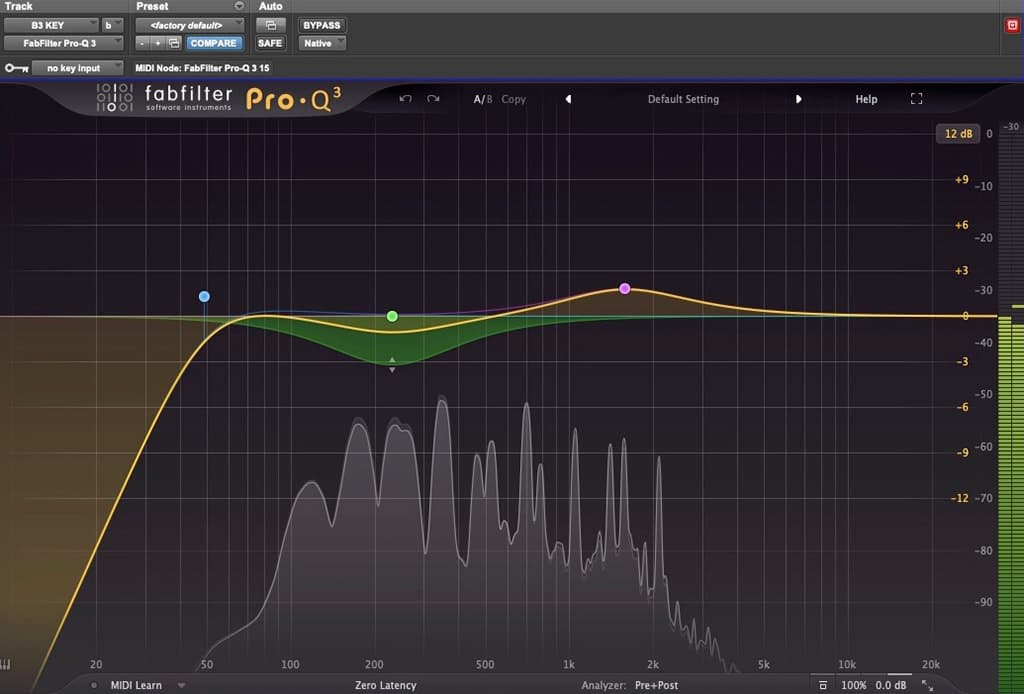Viewport: 1024px width, 694px height.
Task: Open the Default Setting preset browser
Action: point(683,99)
